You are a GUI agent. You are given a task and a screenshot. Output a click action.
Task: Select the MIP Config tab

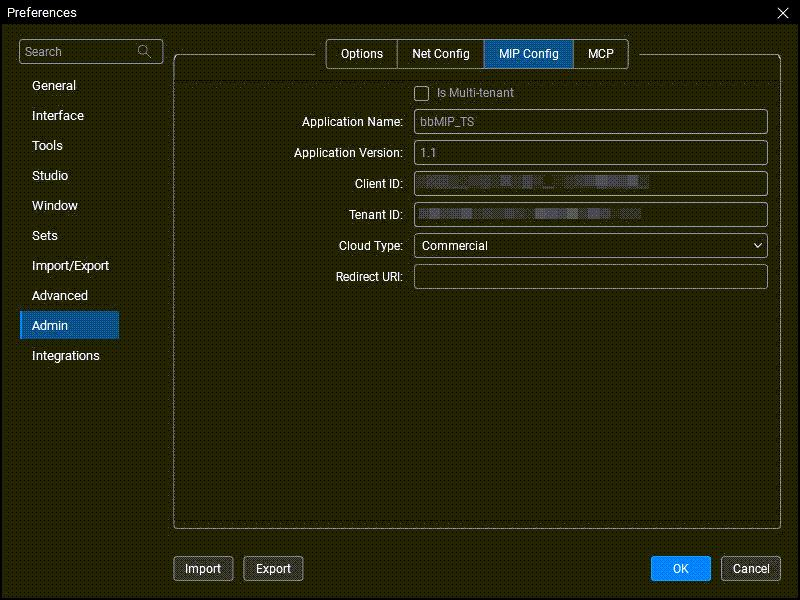pos(528,54)
